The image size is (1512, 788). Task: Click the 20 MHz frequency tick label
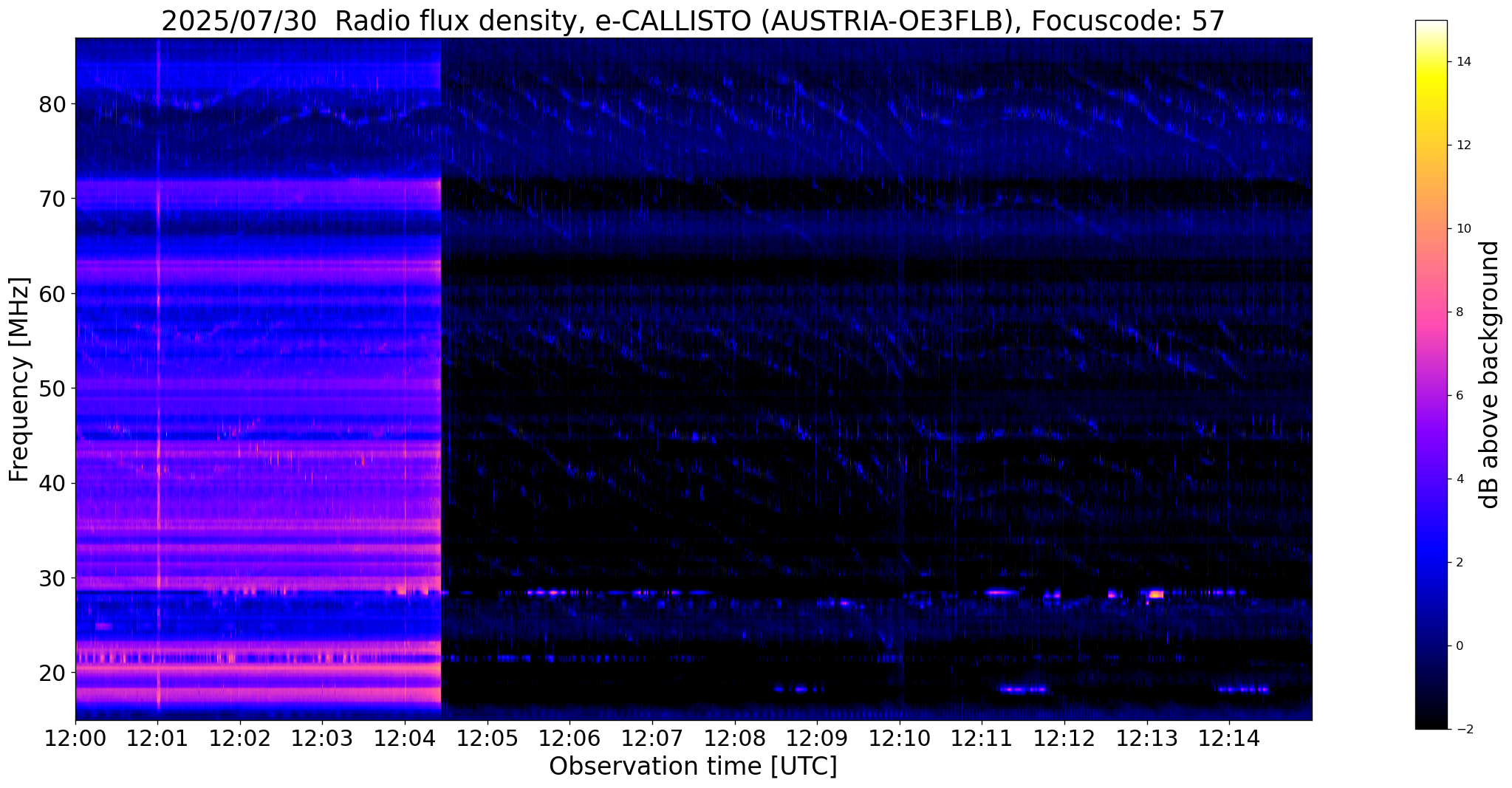(52, 673)
